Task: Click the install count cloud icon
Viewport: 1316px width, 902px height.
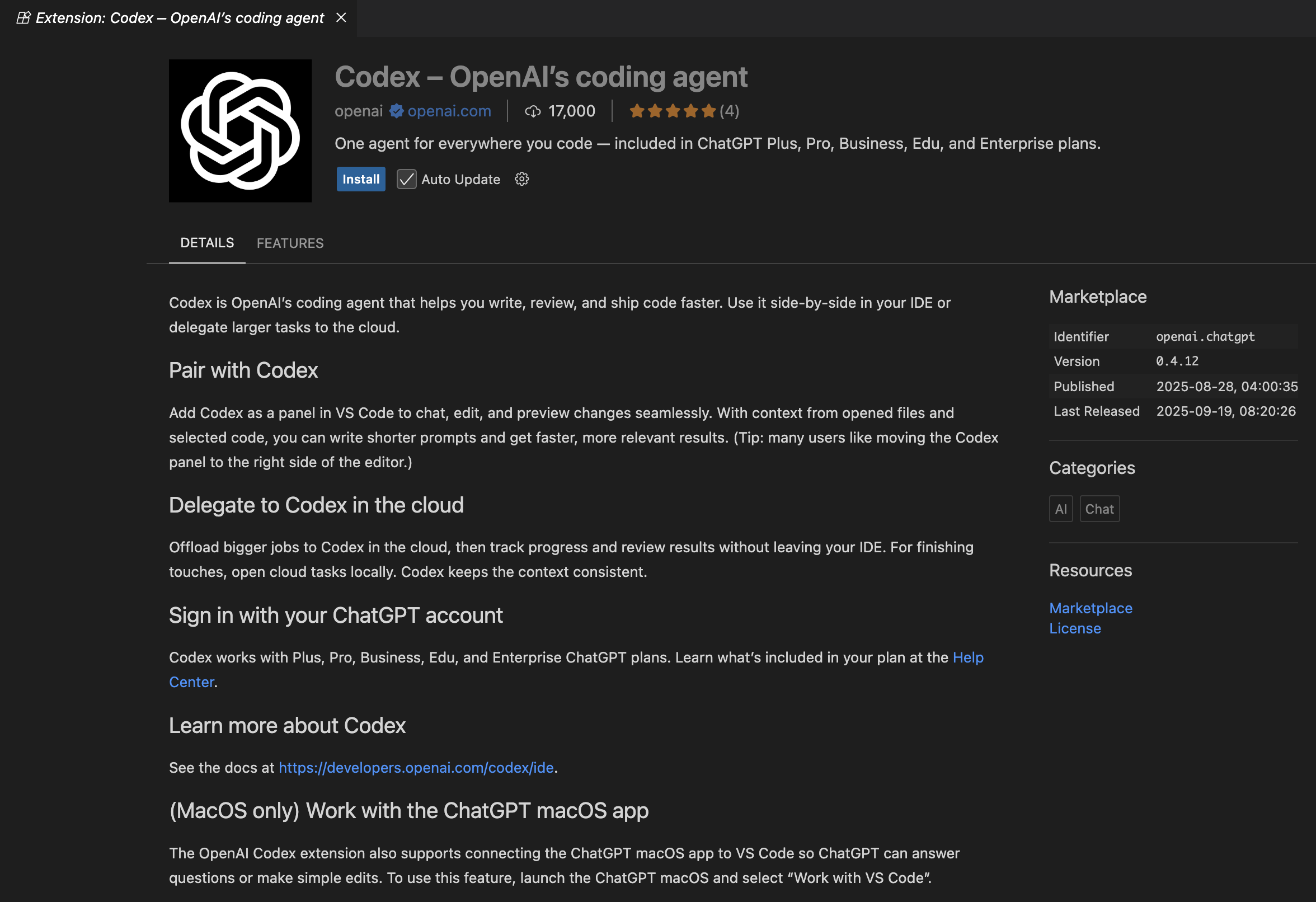Action: click(x=532, y=111)
